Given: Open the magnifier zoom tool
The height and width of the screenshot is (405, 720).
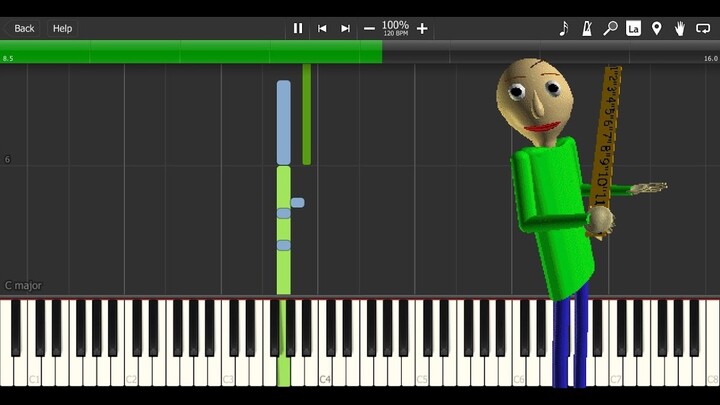Looking at the screenshot, I should [x=610, y=28].
